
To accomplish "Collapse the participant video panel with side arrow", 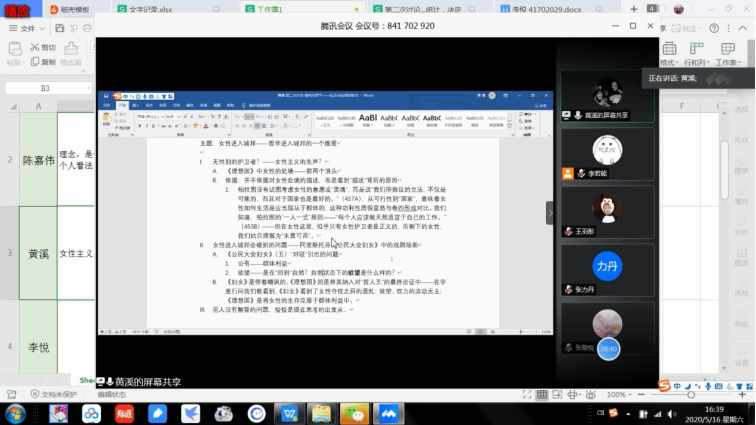I will click(549, 213).
